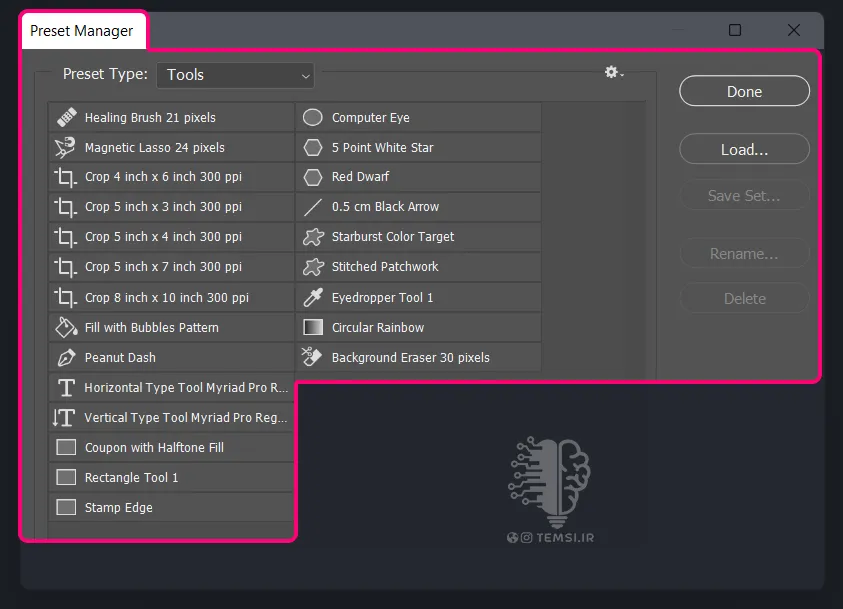Select the Eyedropper Tool 1 label

click(x=382, y=297)
